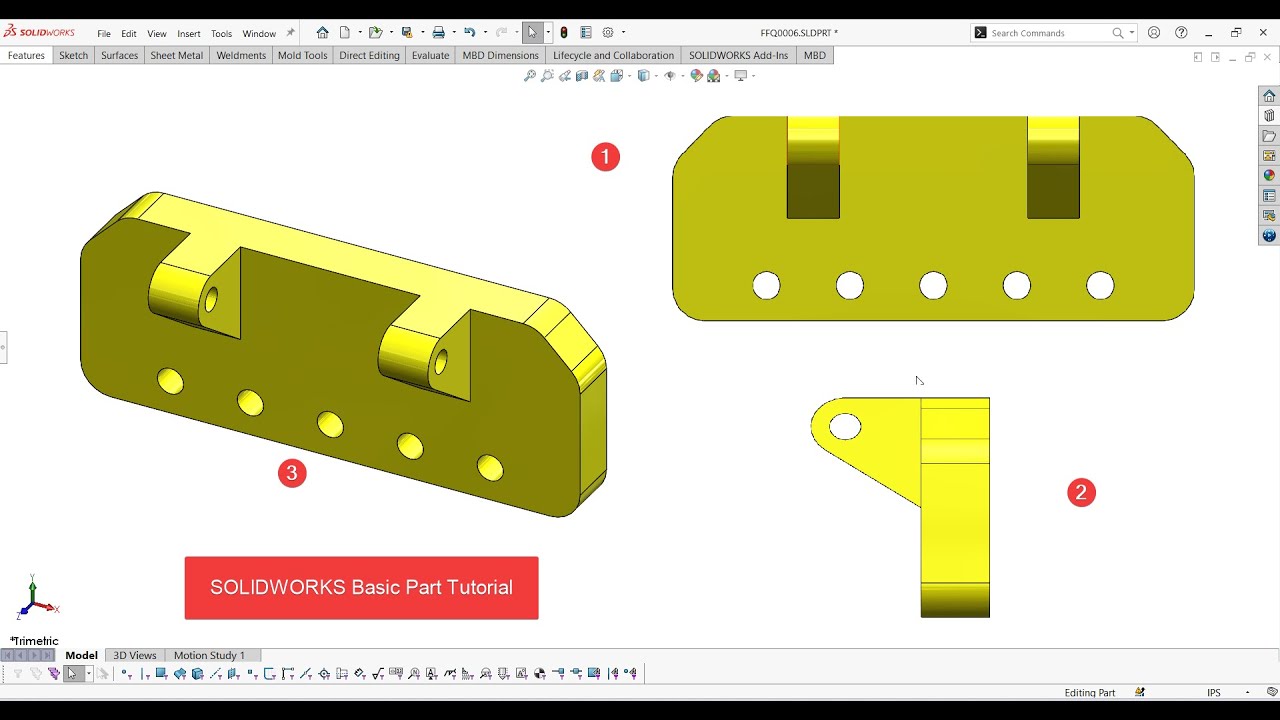Click Zoom to Fit in the heads-up toolbar

pos(530,76)
